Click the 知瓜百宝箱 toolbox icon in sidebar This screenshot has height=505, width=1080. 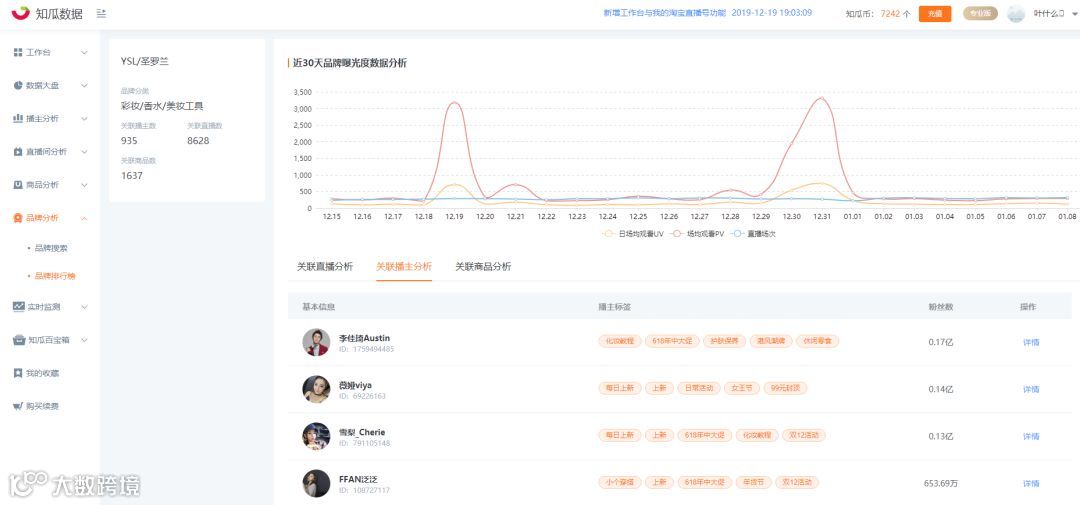coord(19,340)
